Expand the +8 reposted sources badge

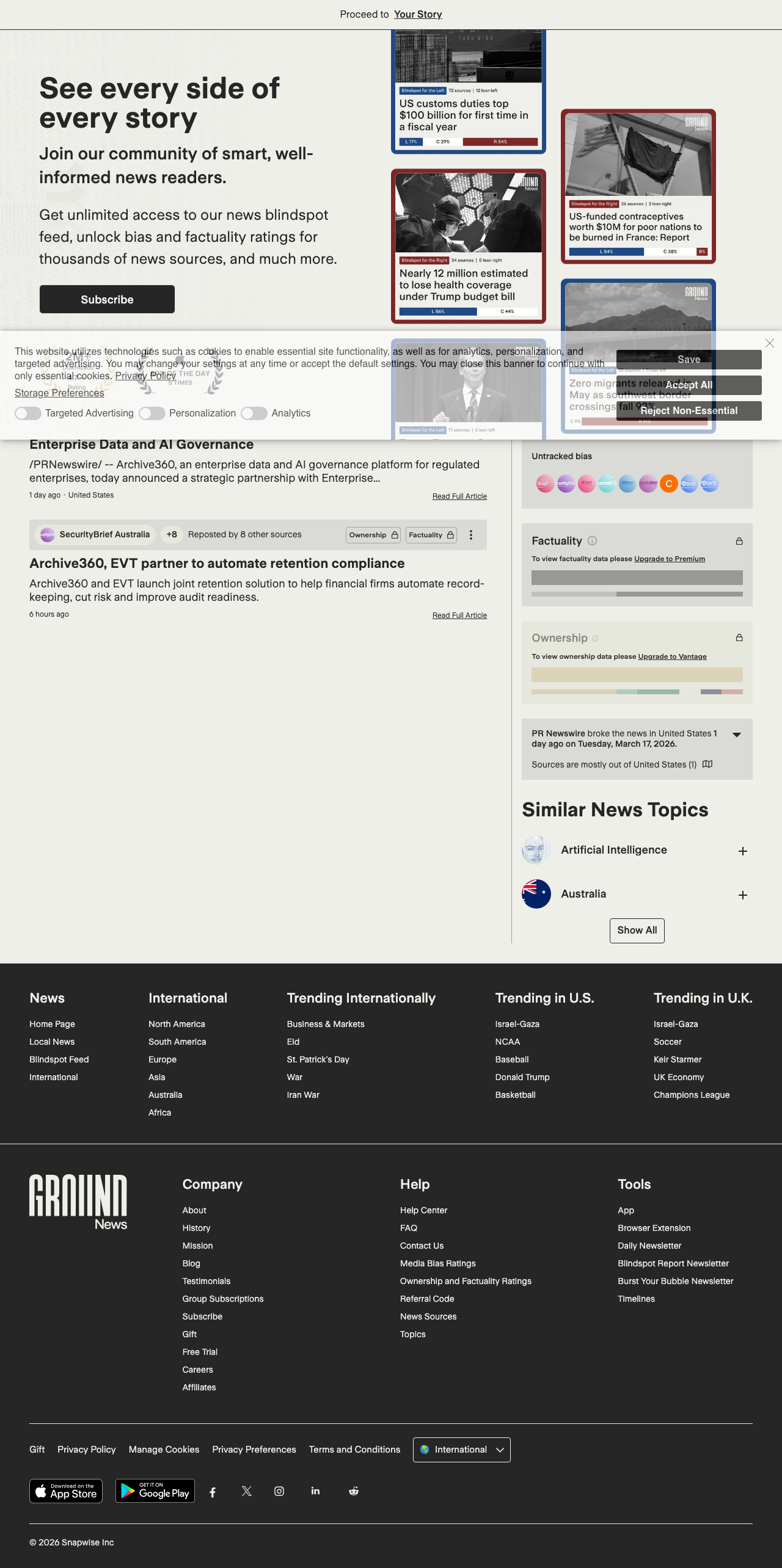coord(172,535)
